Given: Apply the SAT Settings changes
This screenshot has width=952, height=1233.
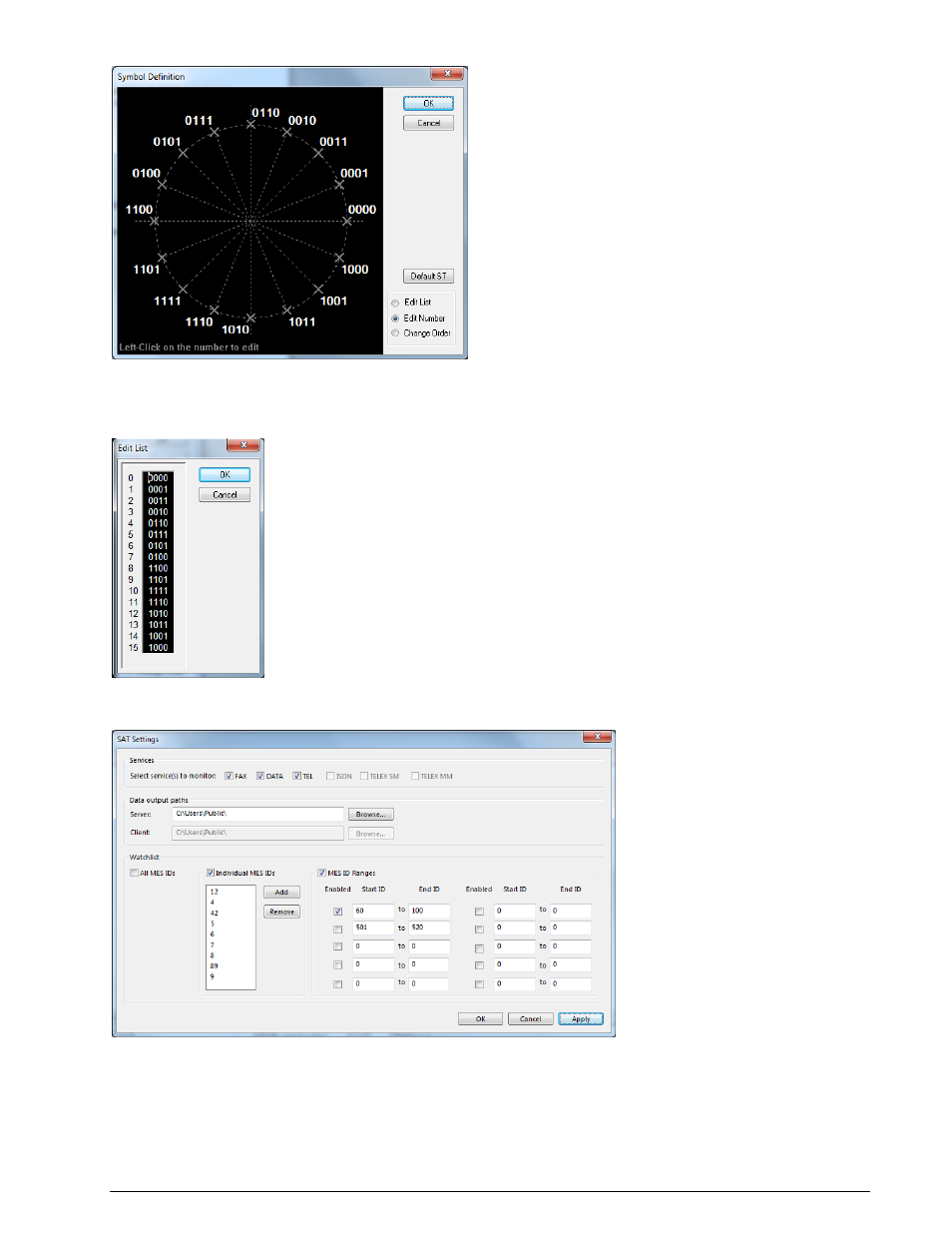Looking at the screenshot, I should tap(581, 1019).
